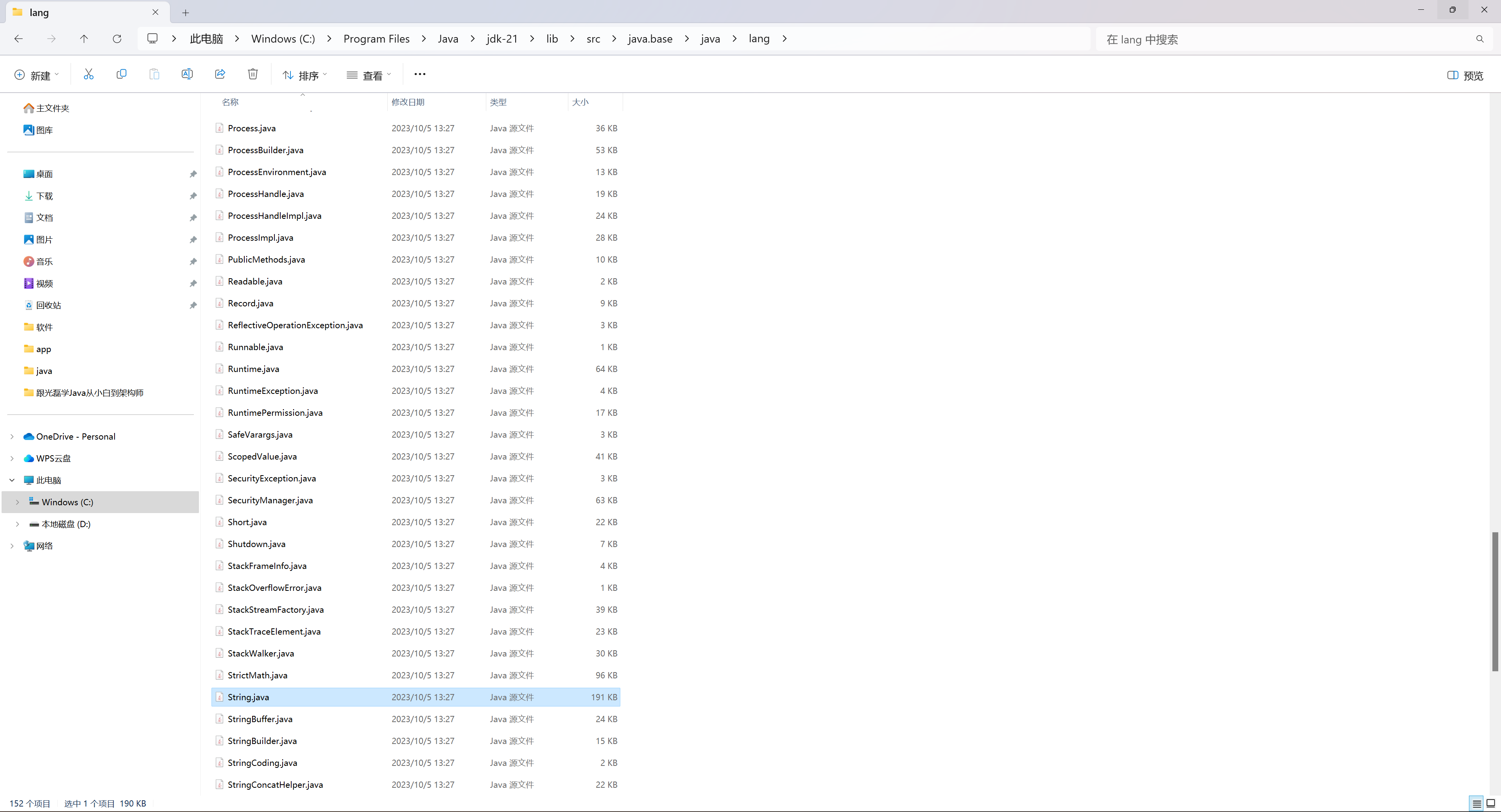
Task: Expand WPS云盘 tree node
Action: [x=12, y=458]
